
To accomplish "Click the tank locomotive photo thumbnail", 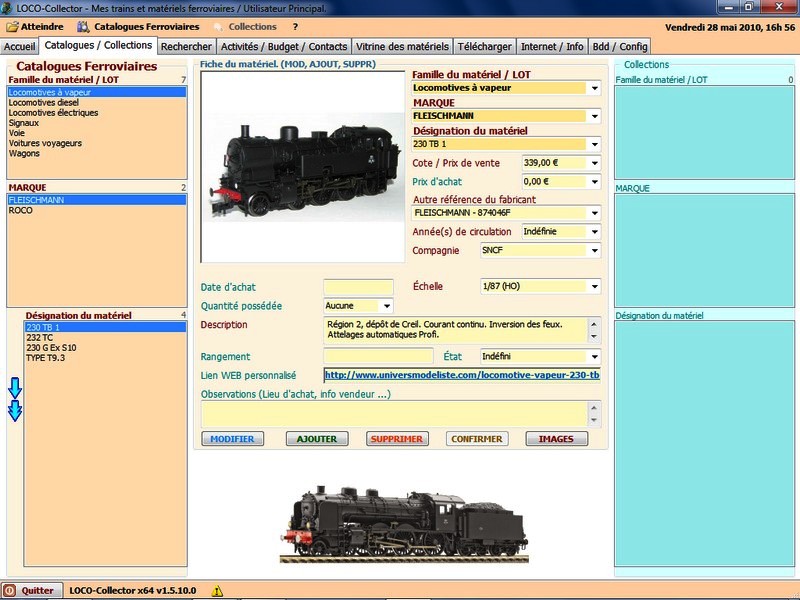I will [x=303, y=167].
